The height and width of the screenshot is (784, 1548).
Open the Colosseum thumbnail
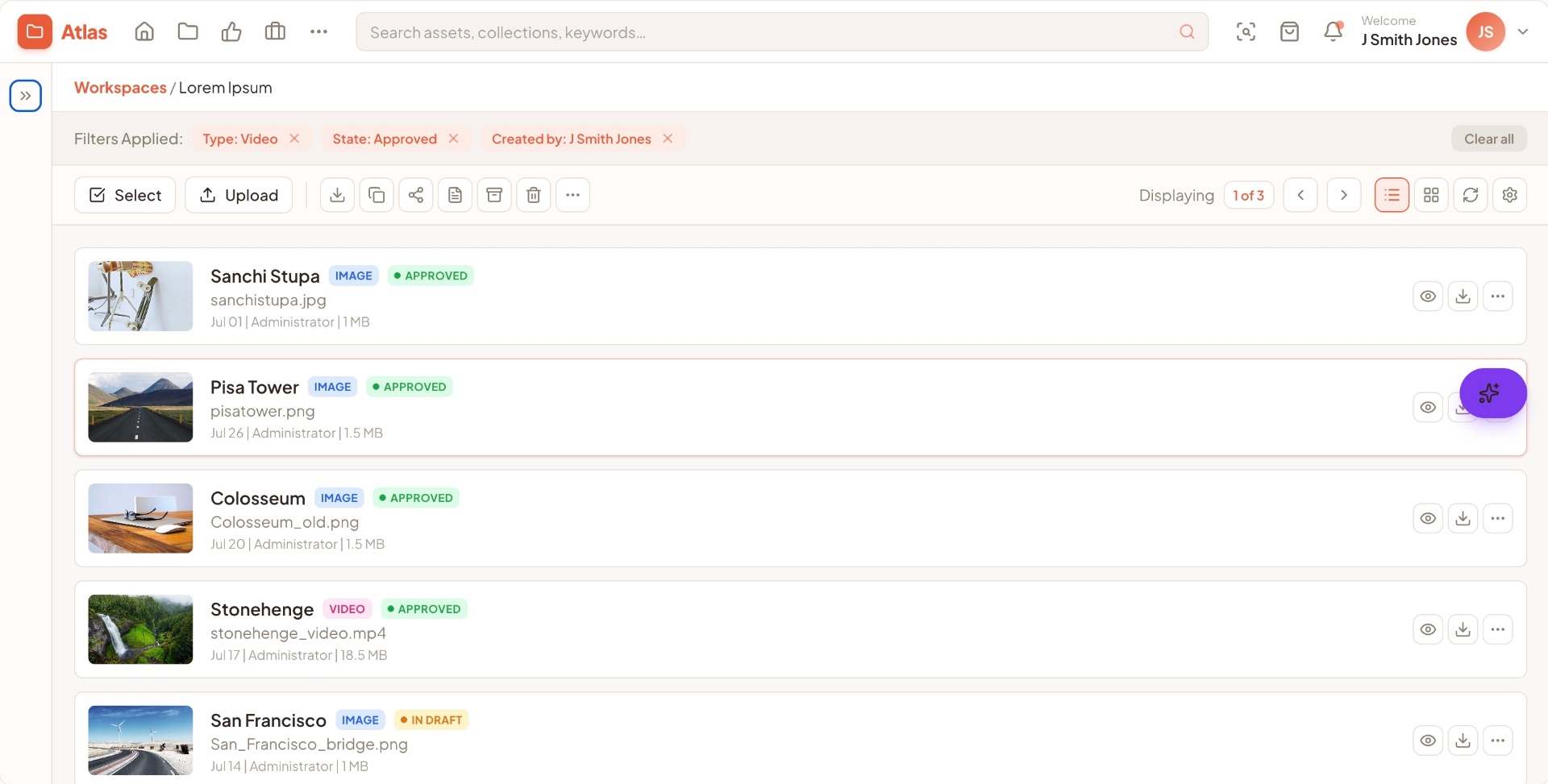point(140,518)
